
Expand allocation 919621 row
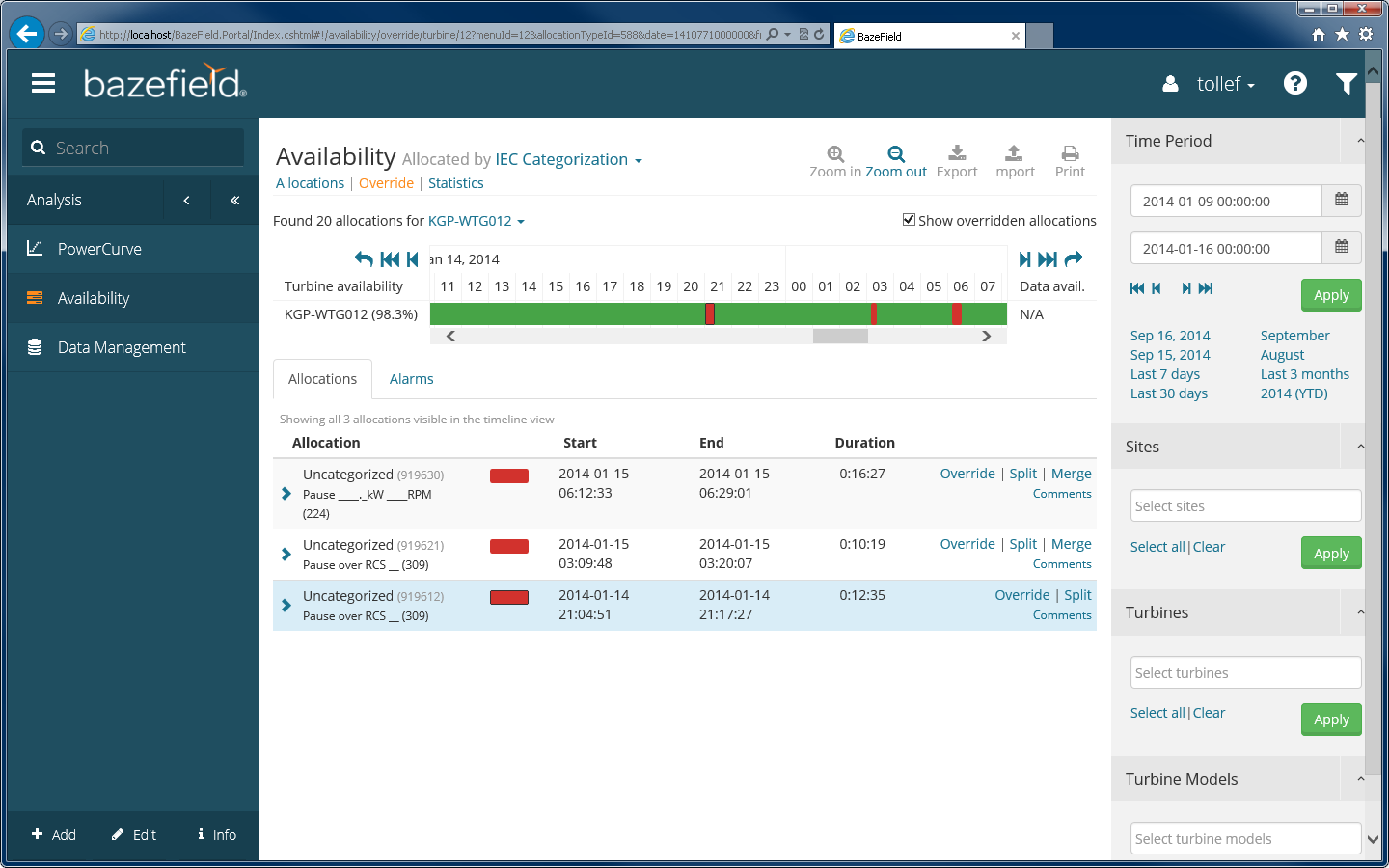(x=286, y=555)
